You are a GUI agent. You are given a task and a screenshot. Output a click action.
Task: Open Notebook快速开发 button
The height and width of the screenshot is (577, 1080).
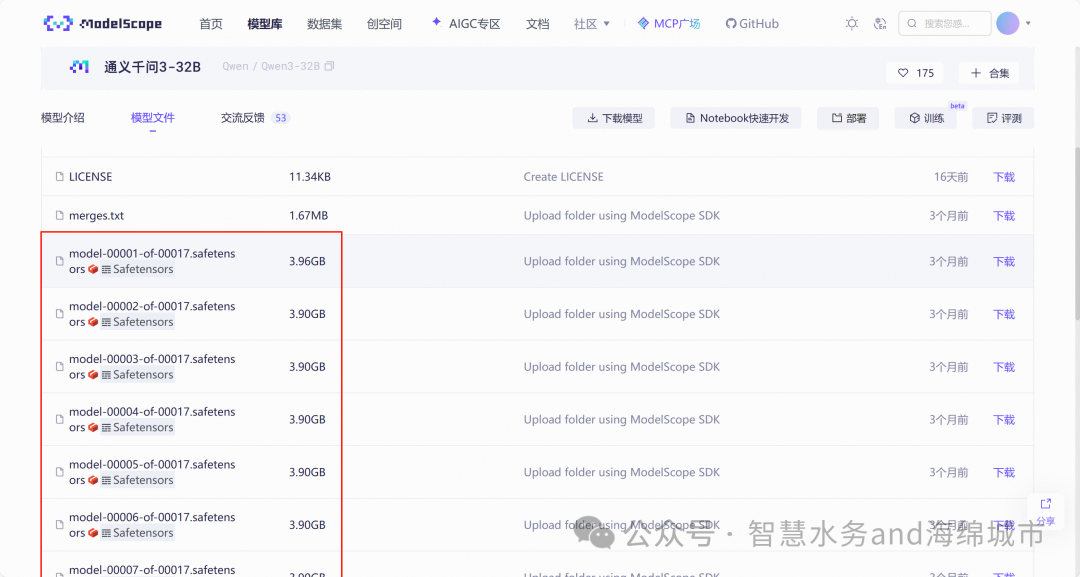tap(736, 118)
